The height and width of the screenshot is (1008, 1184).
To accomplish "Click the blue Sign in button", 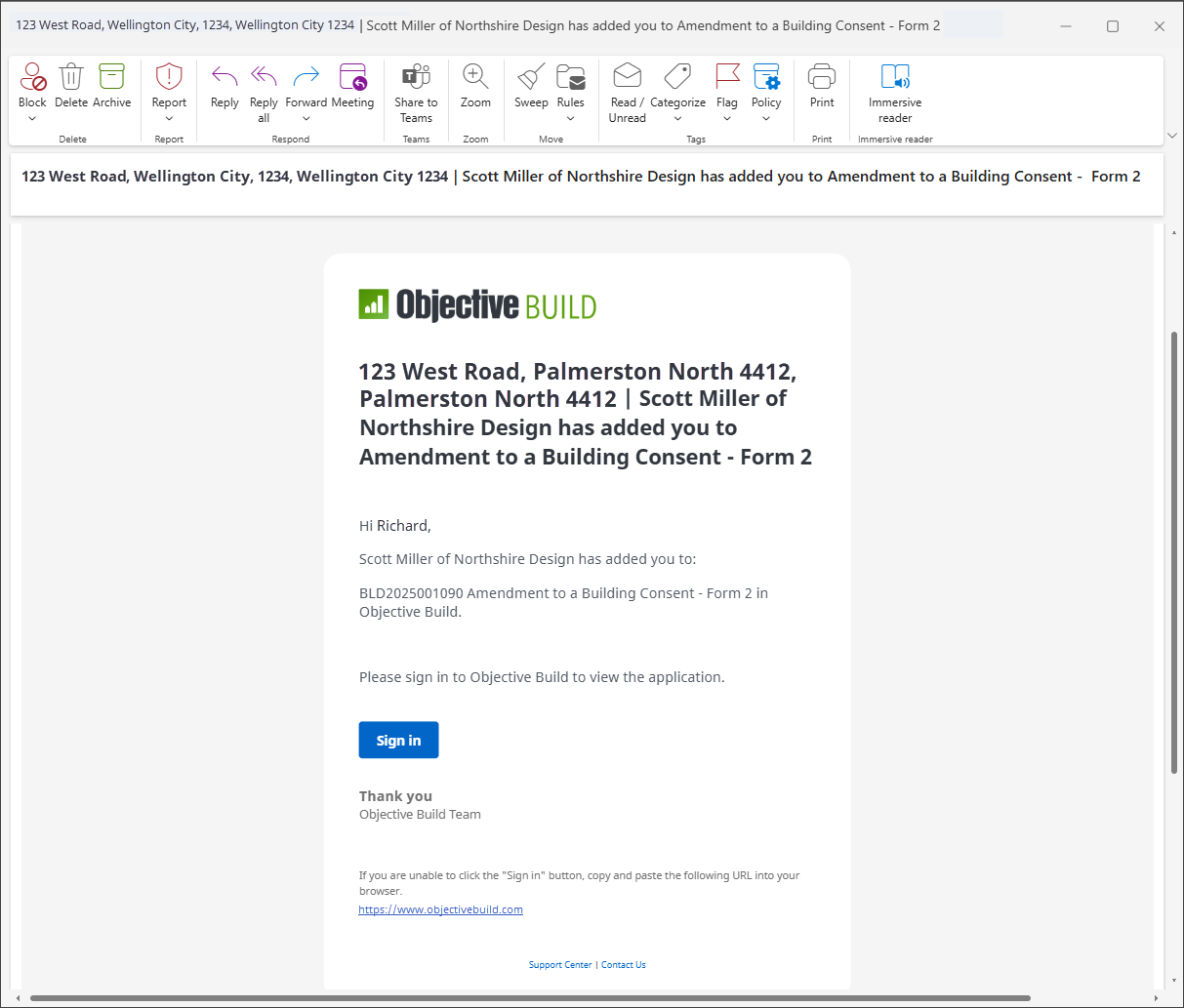I will click(x=398, y=740).
